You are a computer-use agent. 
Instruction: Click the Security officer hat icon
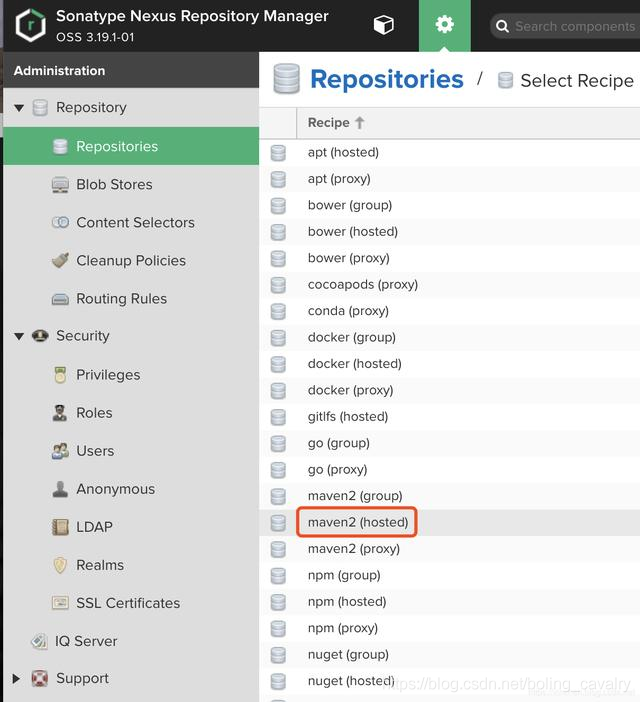(40, 336)
